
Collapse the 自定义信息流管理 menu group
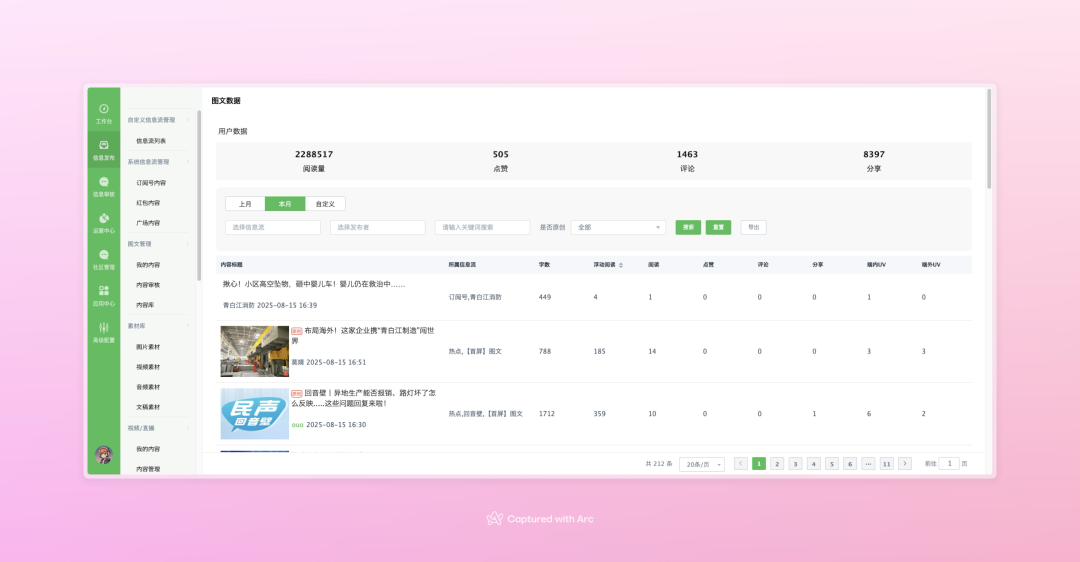[158, 120]
